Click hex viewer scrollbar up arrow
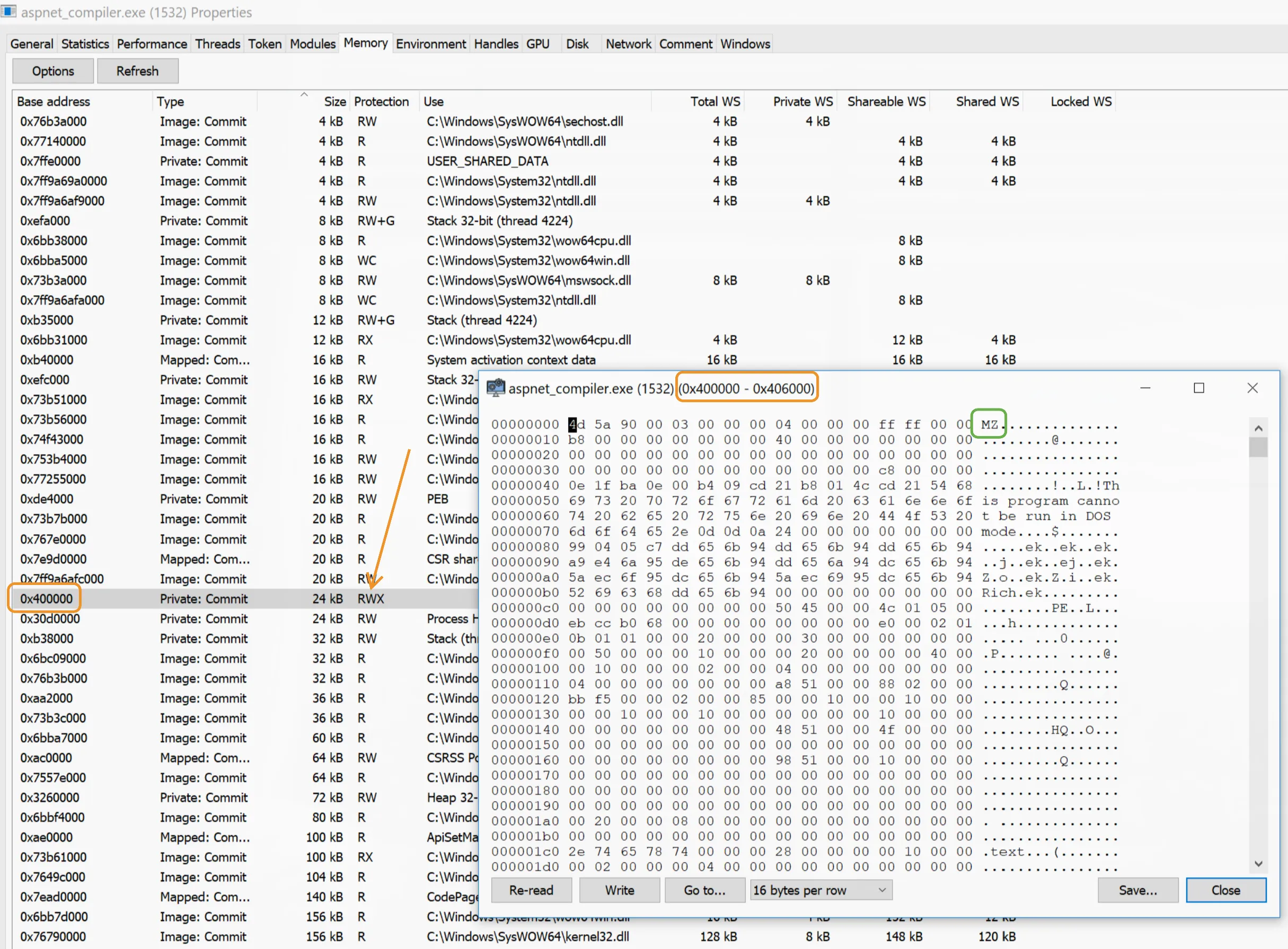The width and height of the screenshot is (1288, 949). (1258, 428)
